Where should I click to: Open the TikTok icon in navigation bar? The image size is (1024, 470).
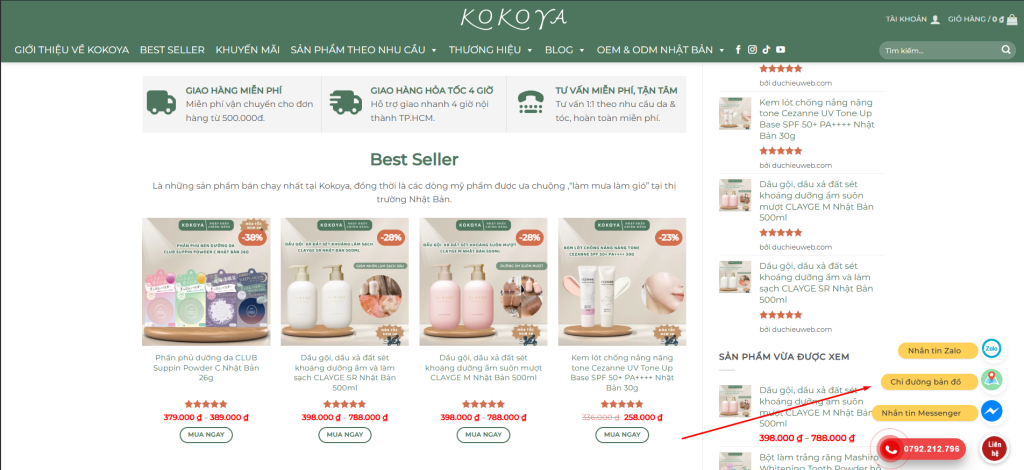coord(766,50)
